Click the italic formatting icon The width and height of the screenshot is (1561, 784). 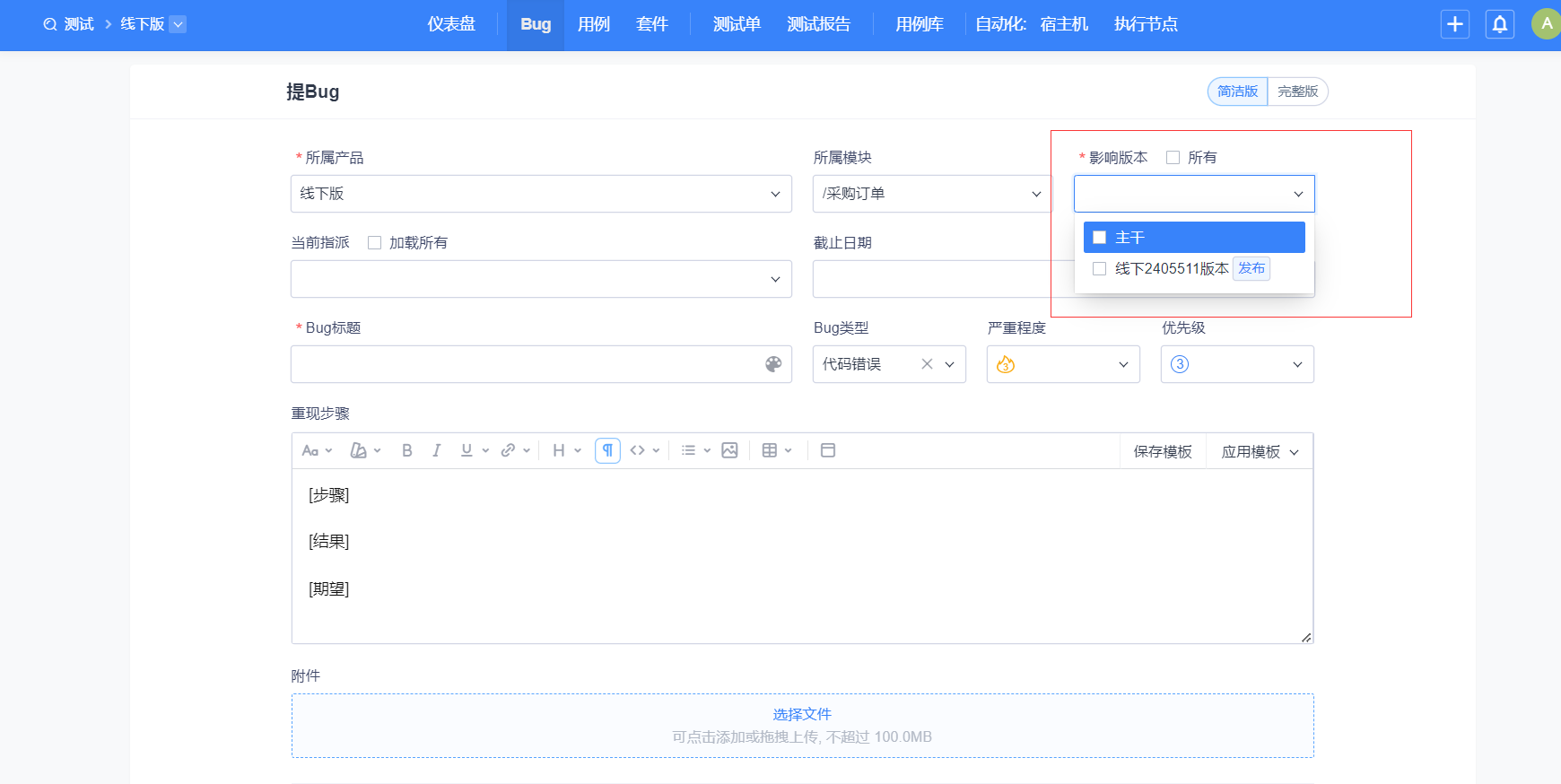click(436, 450)
